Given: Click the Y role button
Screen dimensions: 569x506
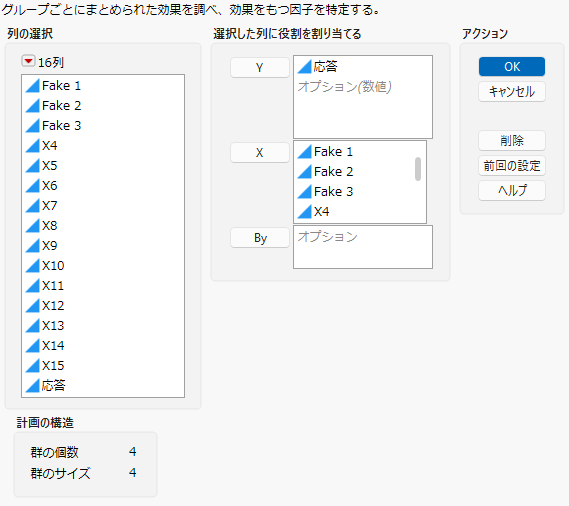Looking at the screenshot, I should tap(260, 68).
